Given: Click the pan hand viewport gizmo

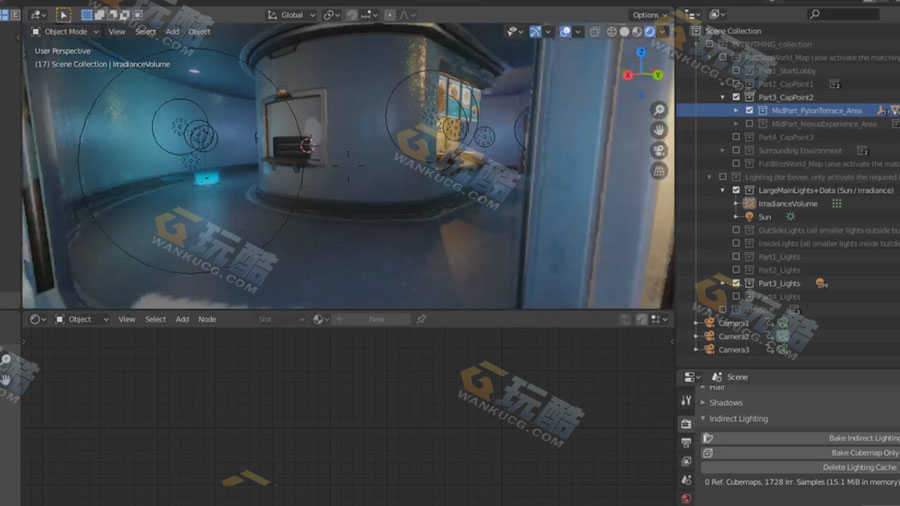Looking at the screenshot, I should (x=659, y=130).
